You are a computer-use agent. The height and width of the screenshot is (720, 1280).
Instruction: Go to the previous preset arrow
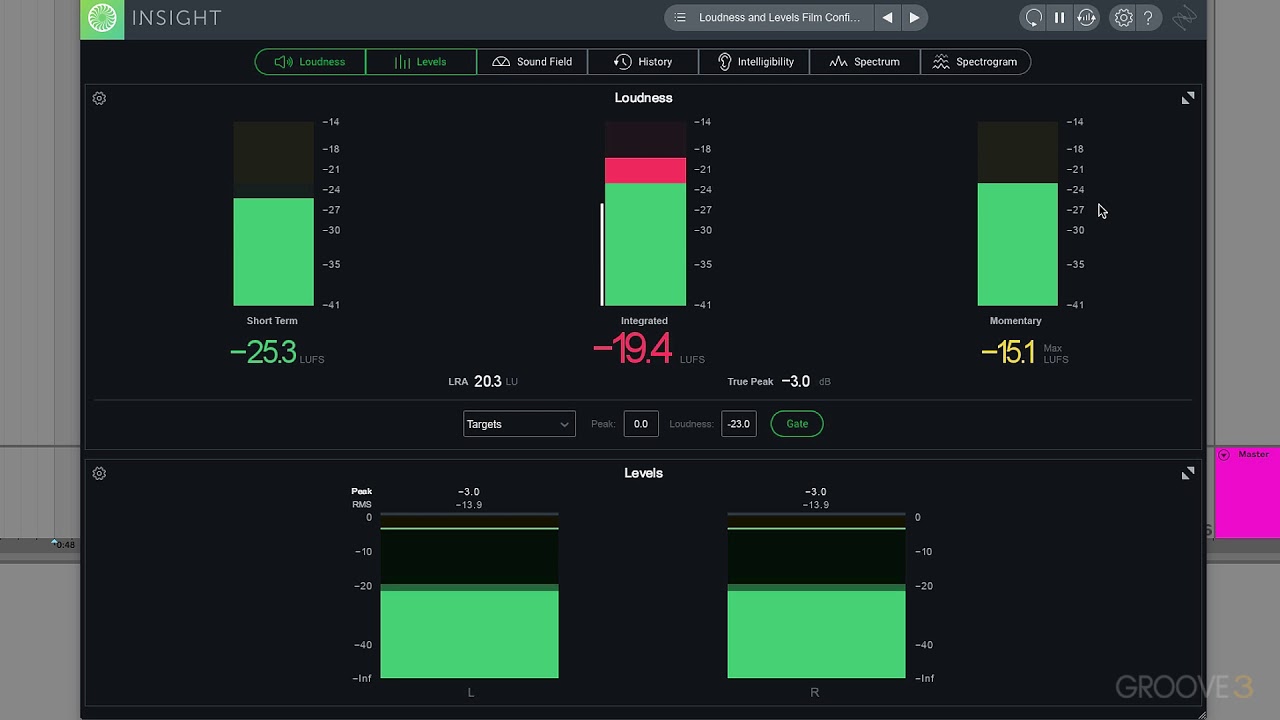(x=887, y=18)
